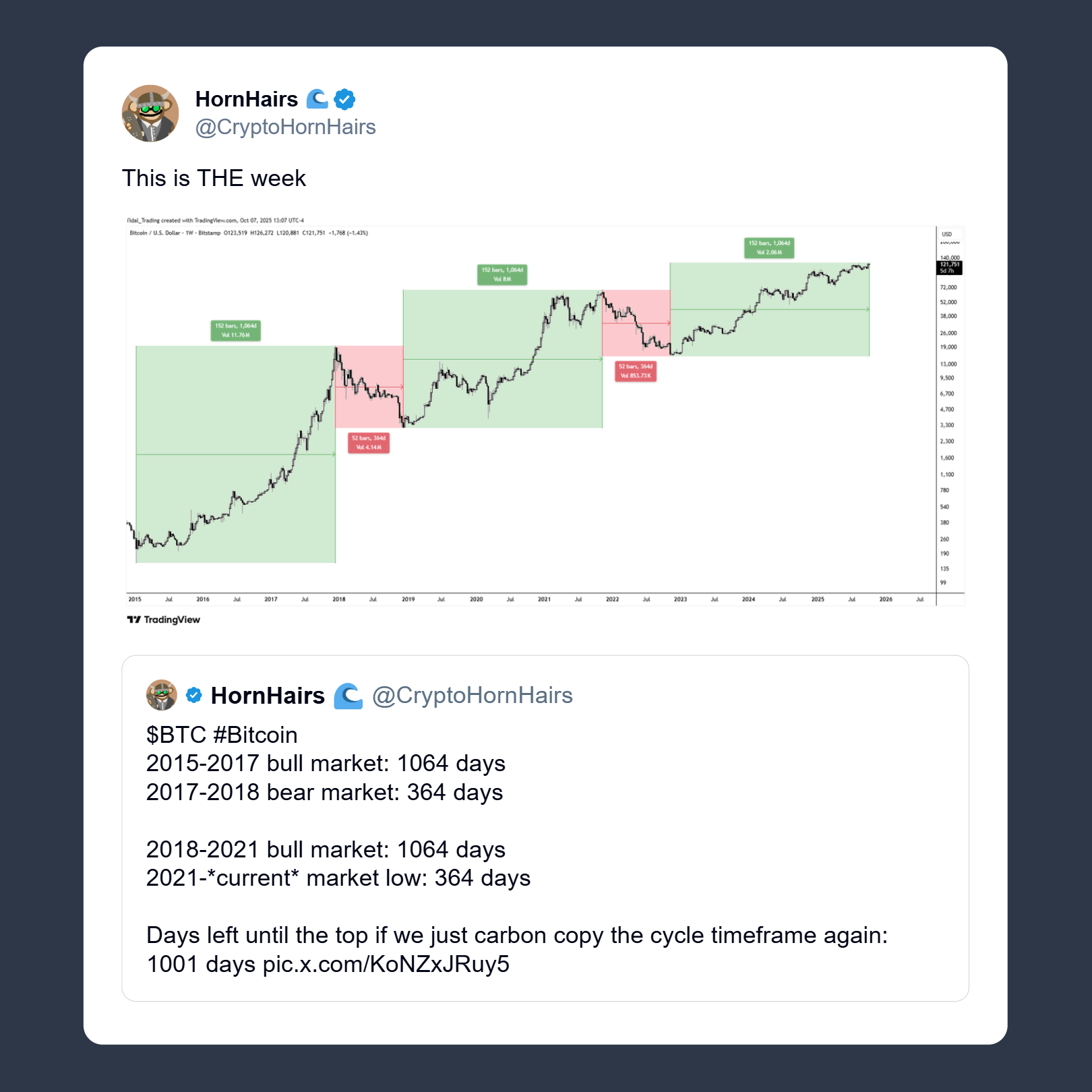1092x1092 pixels.
Task: Click the black 121,751 current price label
Action: coord(950,267)
